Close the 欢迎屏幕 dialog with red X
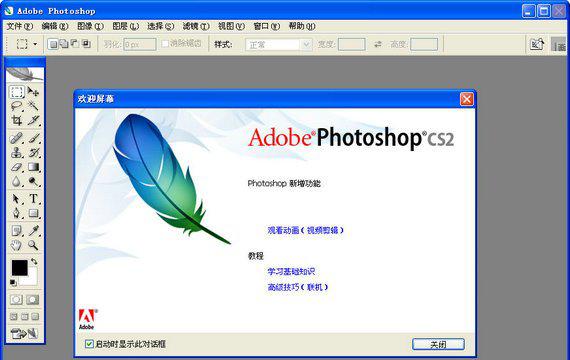The height and width of the screenshot is (360, 570). pos(467,99)
